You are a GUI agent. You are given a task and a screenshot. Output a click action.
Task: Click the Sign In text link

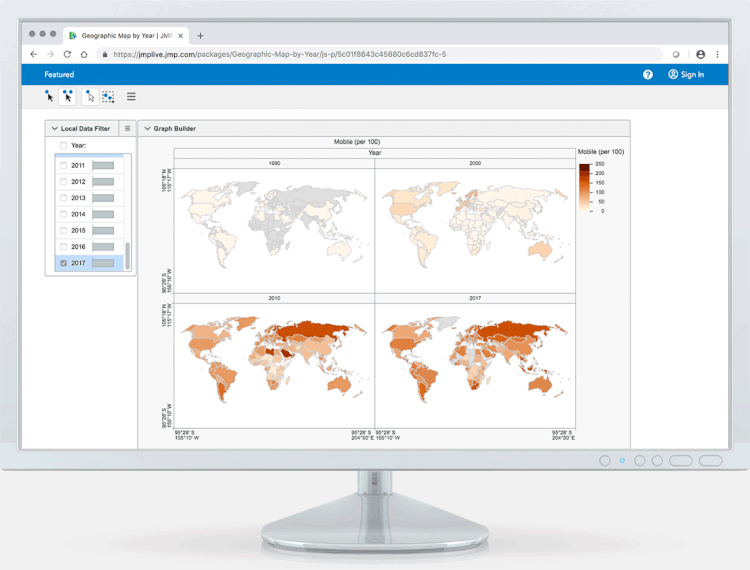point(692,75)
